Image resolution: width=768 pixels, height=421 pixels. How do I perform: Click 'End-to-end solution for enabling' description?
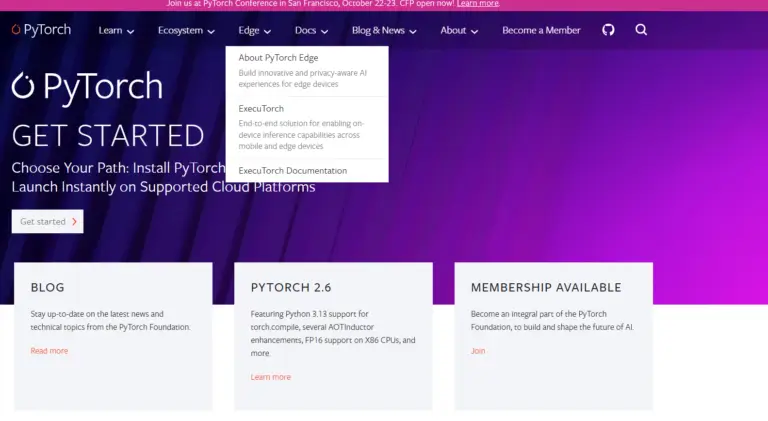[x=301, y=135]
